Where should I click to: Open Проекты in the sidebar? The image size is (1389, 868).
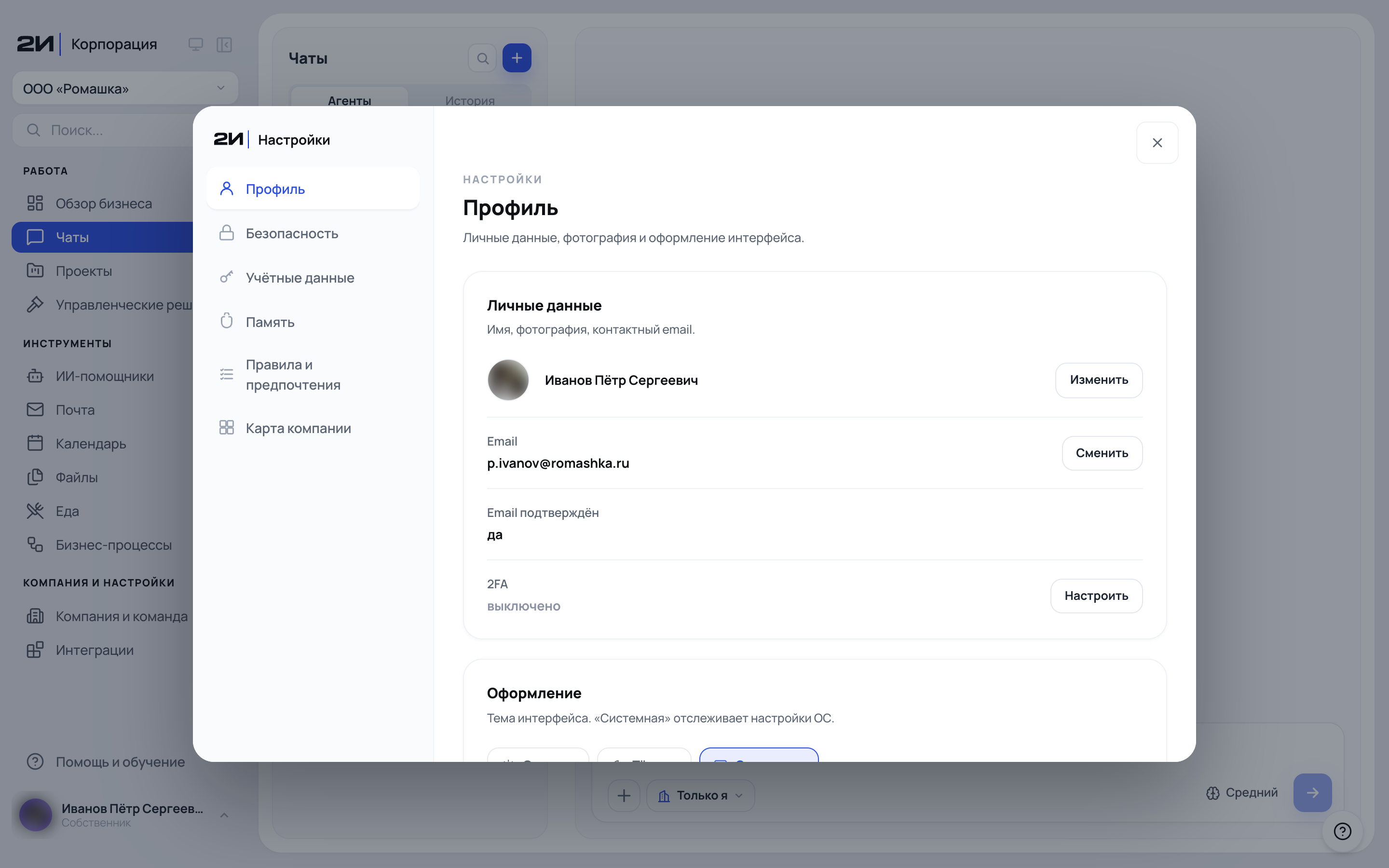coord(103,271)
